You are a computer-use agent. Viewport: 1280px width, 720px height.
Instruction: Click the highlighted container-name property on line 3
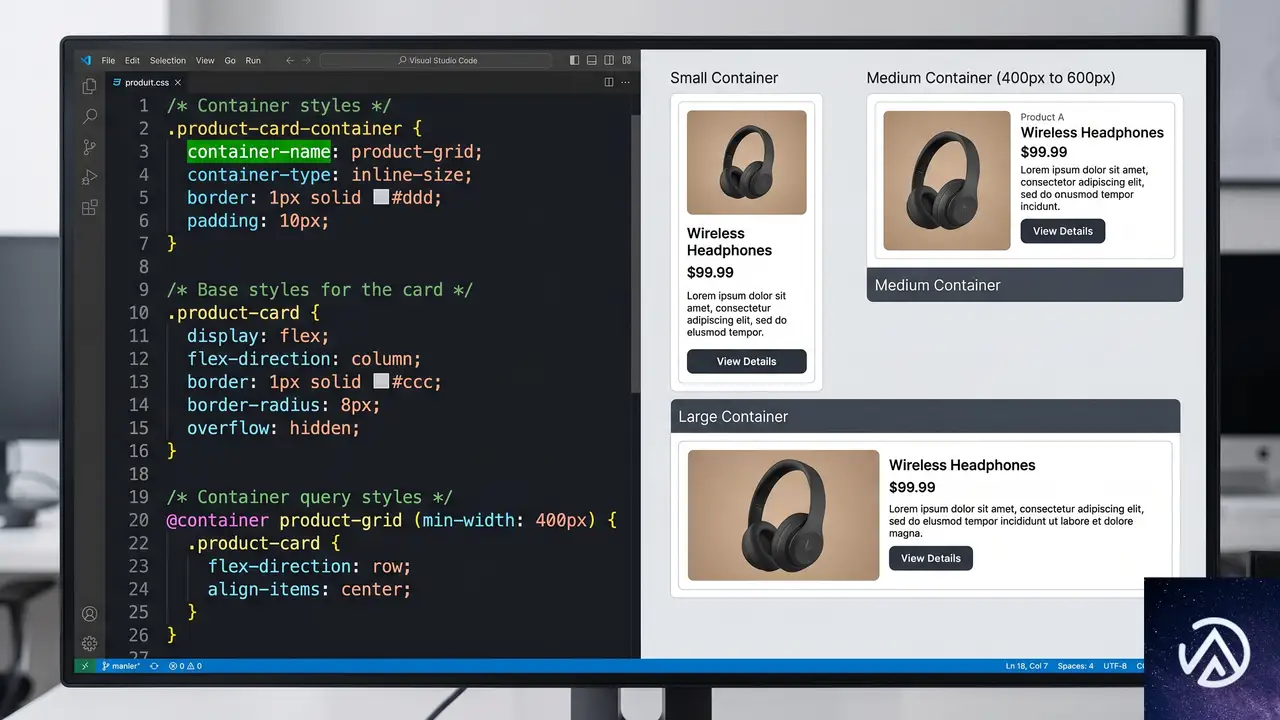point(259,151)
